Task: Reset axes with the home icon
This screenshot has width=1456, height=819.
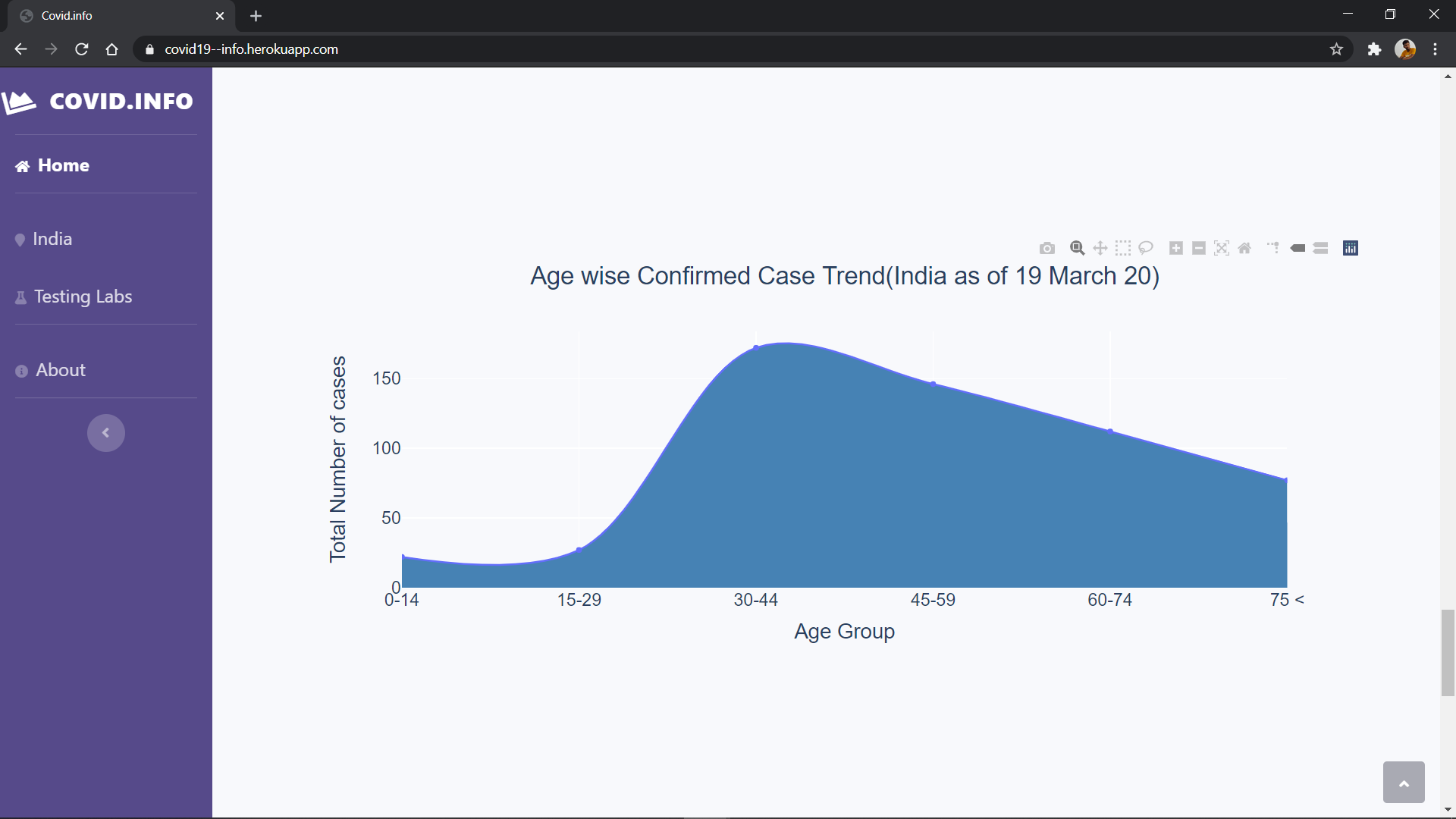Action: click(1244, 248)
